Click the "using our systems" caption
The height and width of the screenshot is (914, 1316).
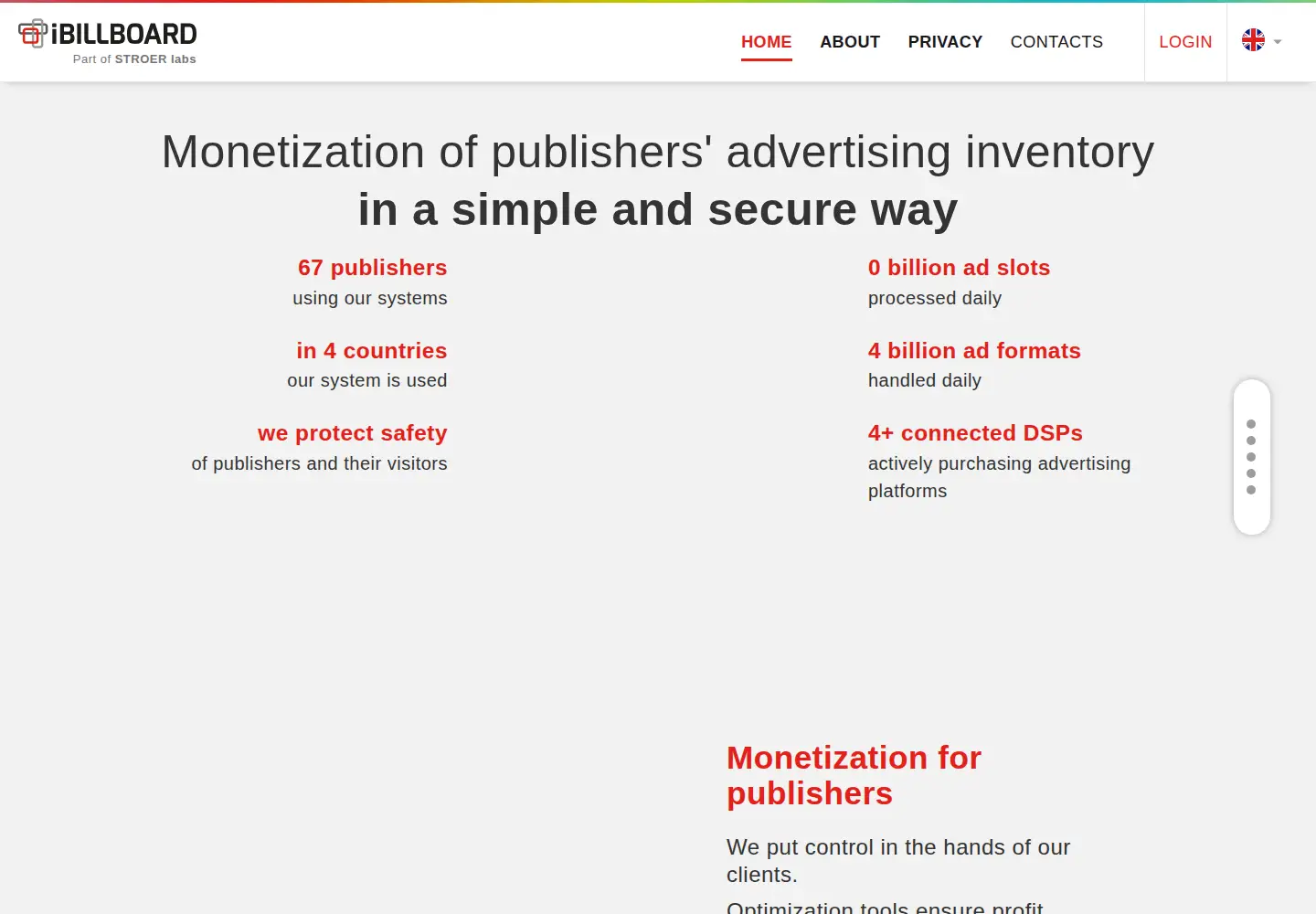pos(370,298)
